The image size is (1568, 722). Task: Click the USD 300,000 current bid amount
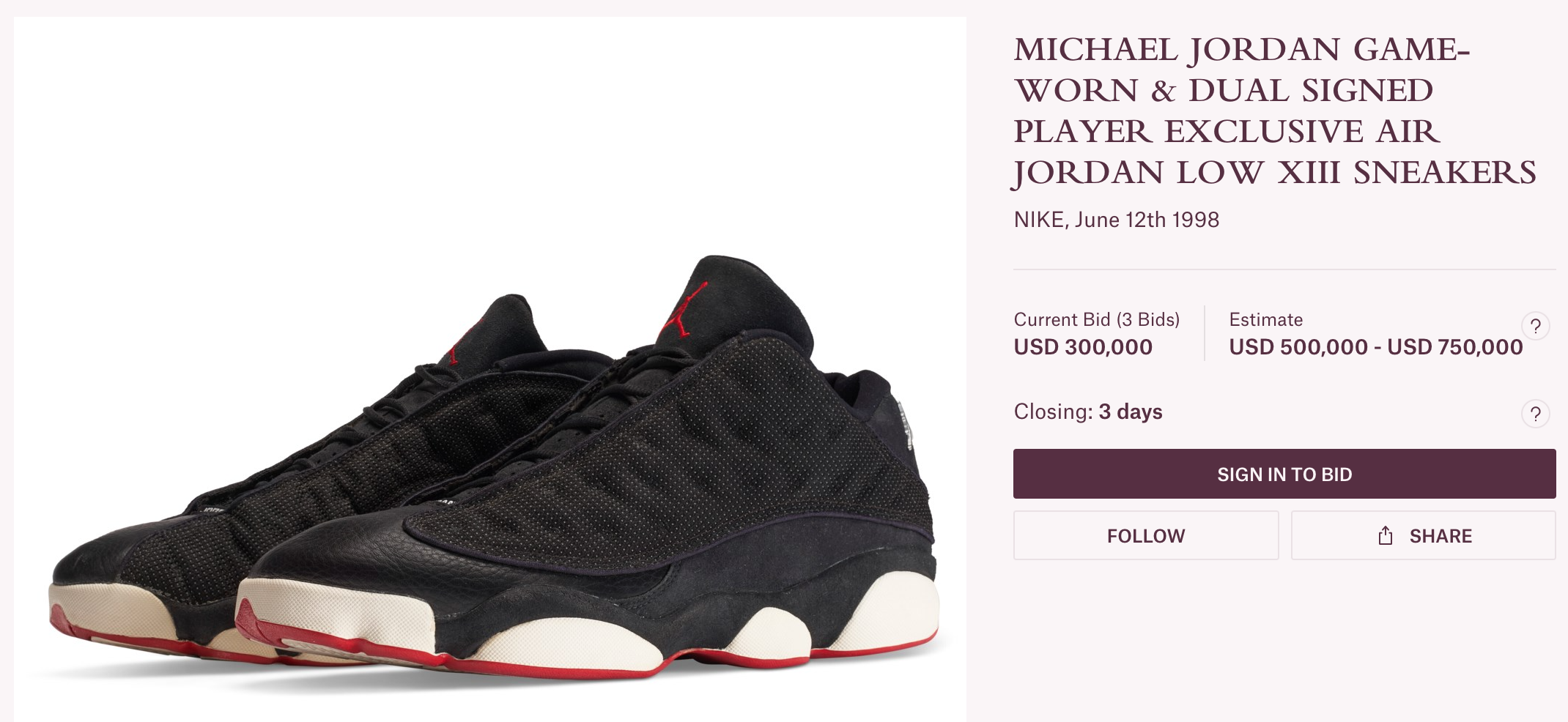tap(1083, 347)
